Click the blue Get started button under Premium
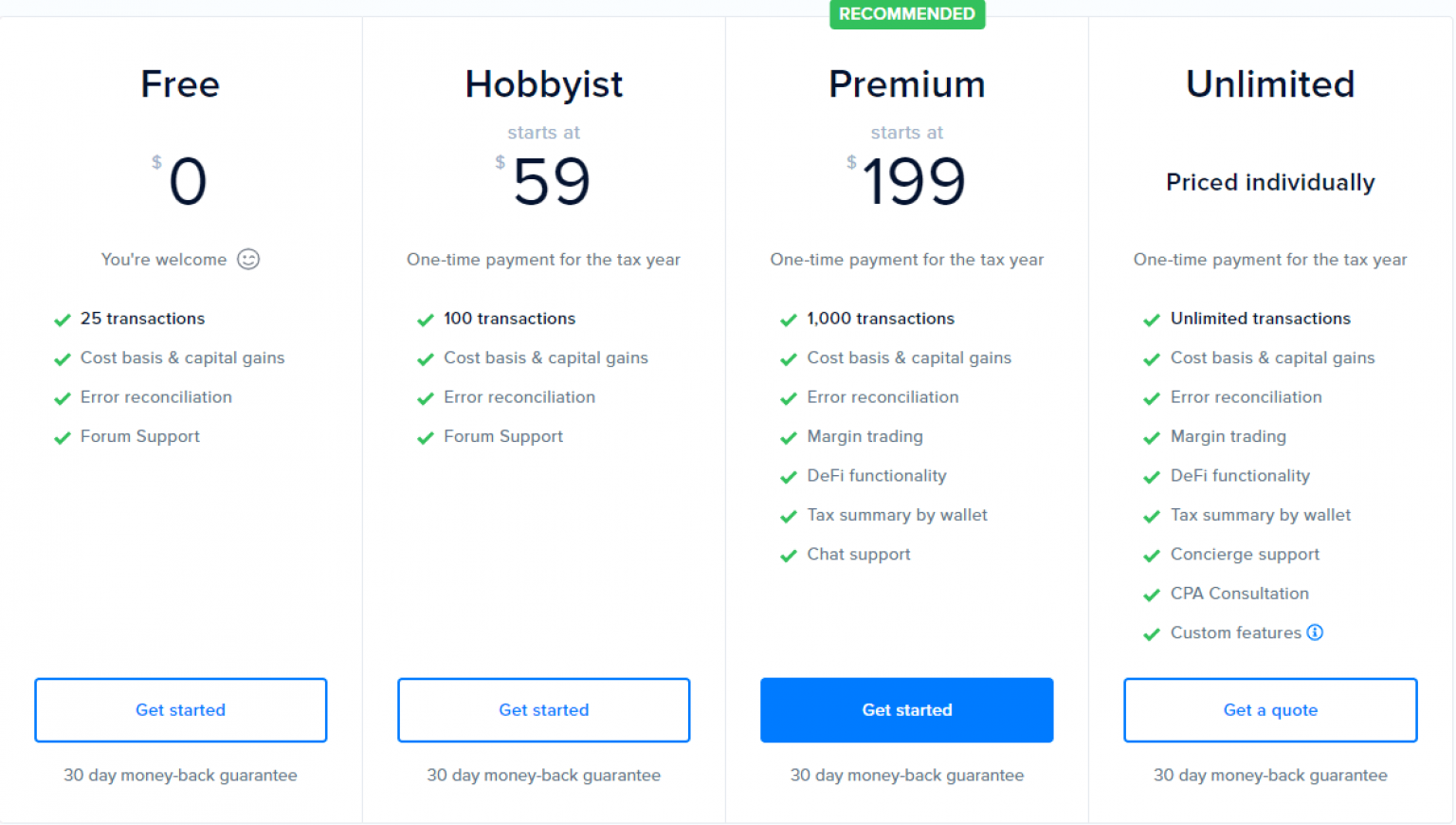This screenshot has height=825, width=1456. click(906, 710)
